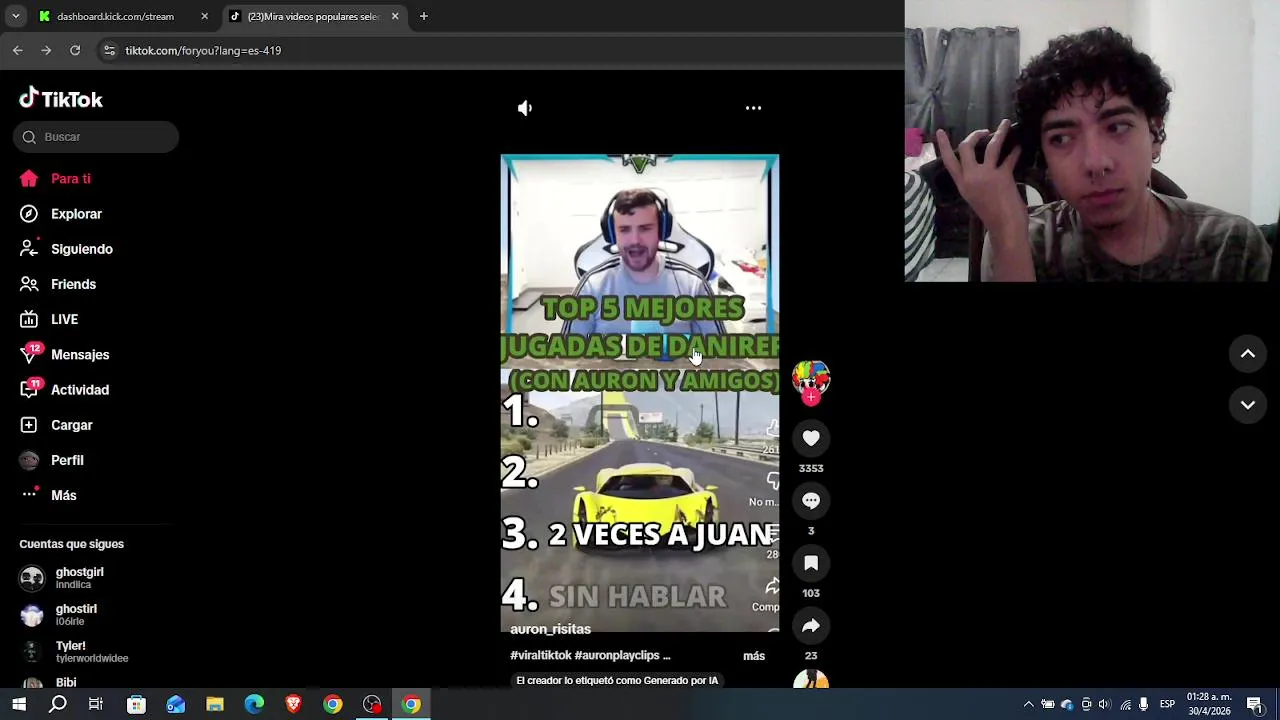
Task: Follow the creator with red plus button
Action: click(811, 397)
